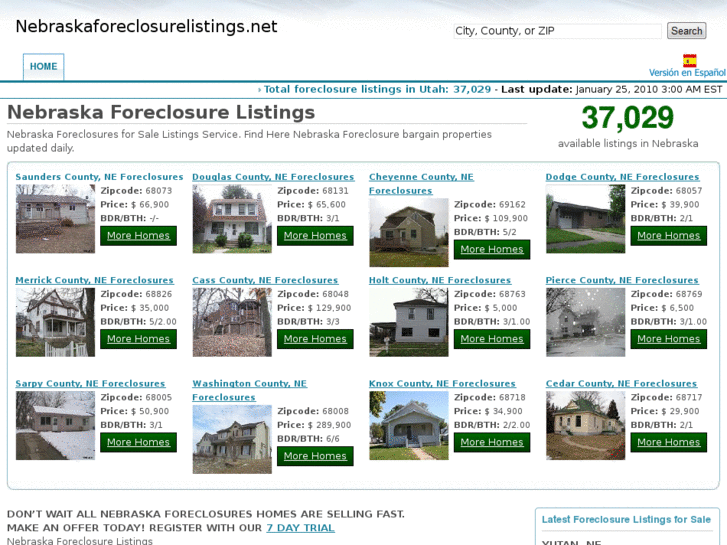This screenshot has width=727, height=545.
Task: Click the Search button
Action: [687, 31]
